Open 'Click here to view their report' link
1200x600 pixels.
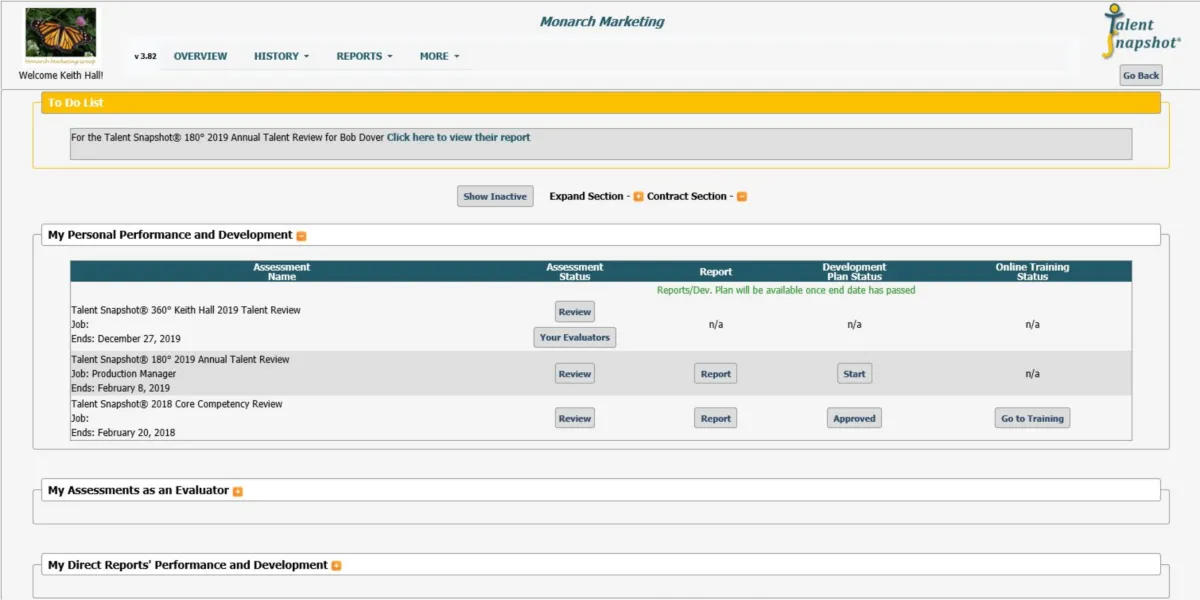pos(458,137)
